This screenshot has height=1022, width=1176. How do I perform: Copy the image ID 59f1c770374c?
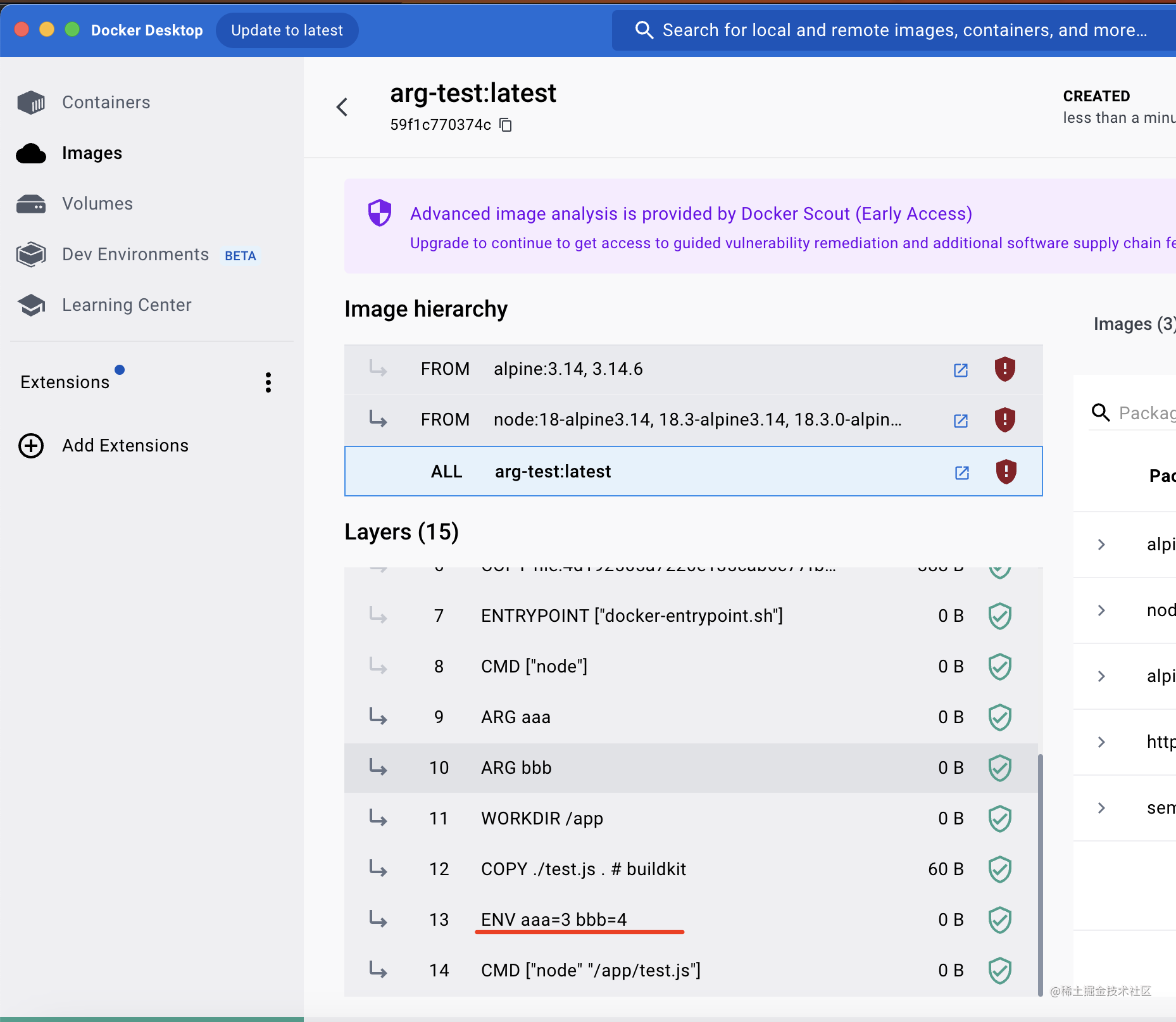tap(506, 125)
